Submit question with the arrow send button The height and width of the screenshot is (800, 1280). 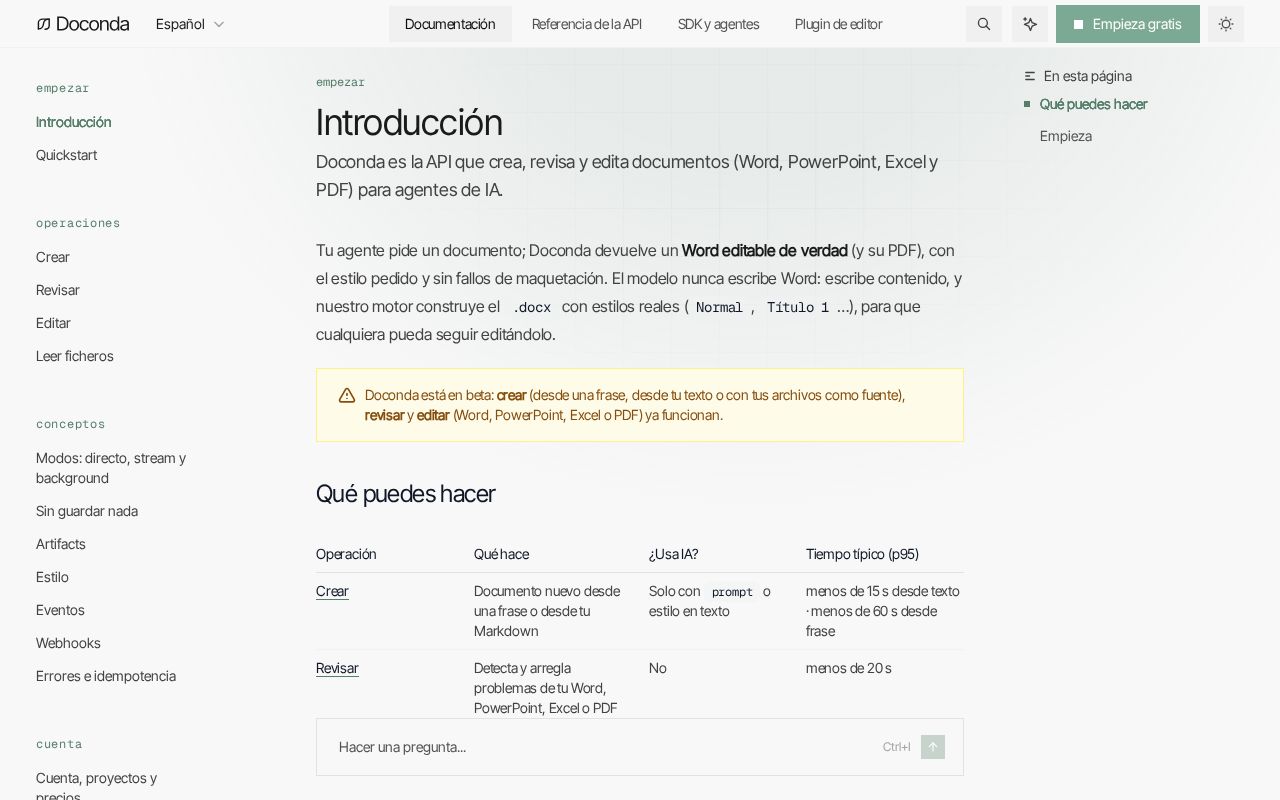tap(933, 747)
